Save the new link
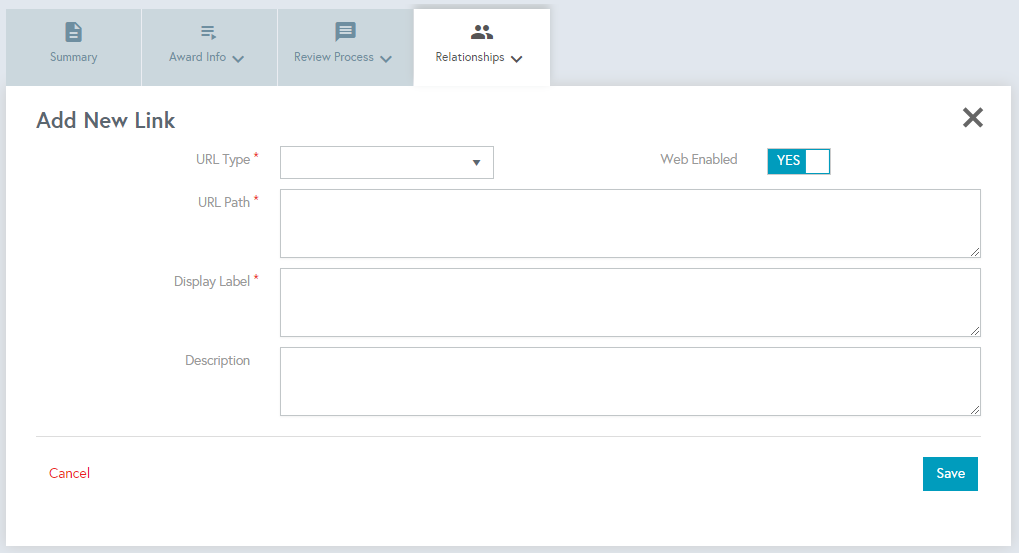Screen dimensions: 1019x553 coord(950,474)
